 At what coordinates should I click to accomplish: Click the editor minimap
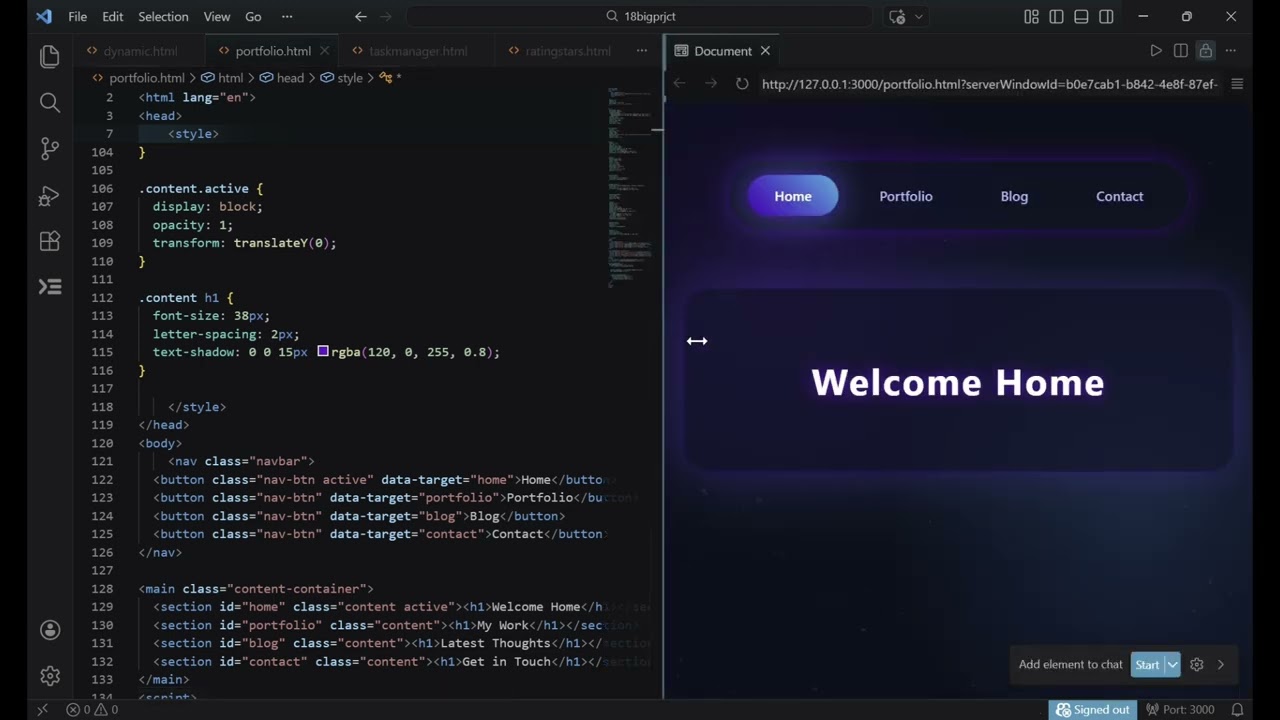click(630, 187)
